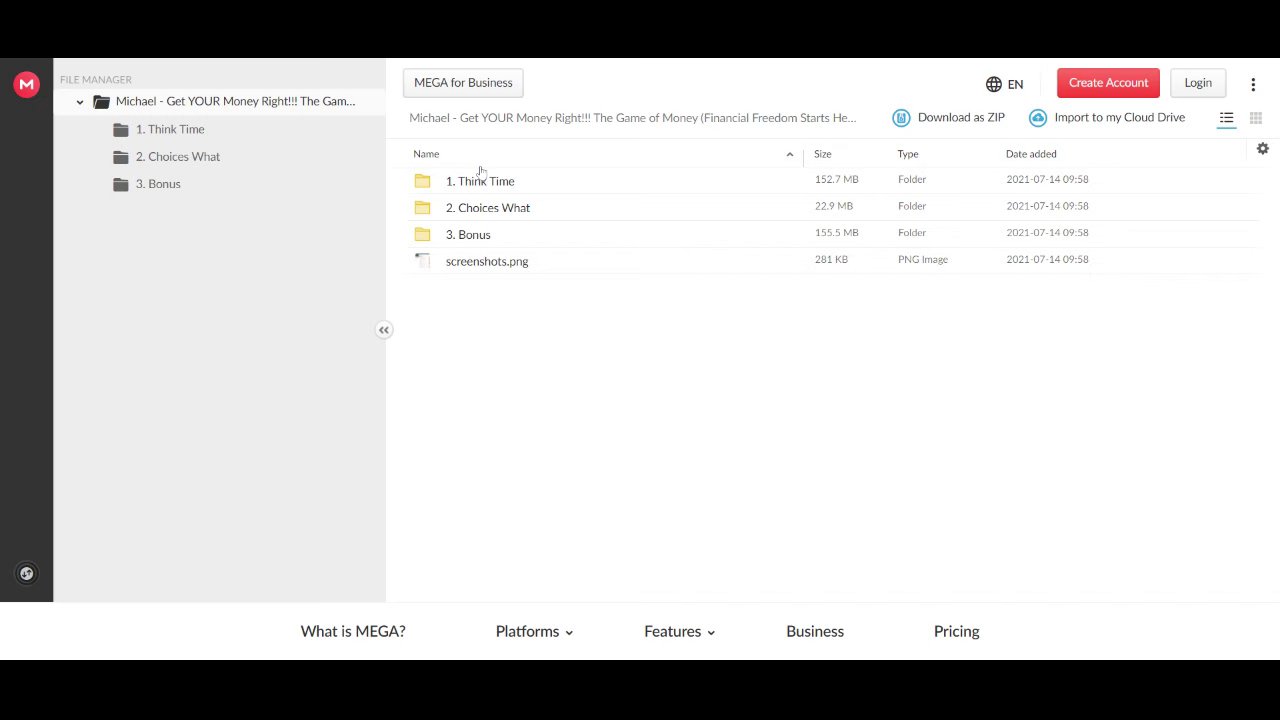Click the 152.7 MB size cell

(837, 180)
